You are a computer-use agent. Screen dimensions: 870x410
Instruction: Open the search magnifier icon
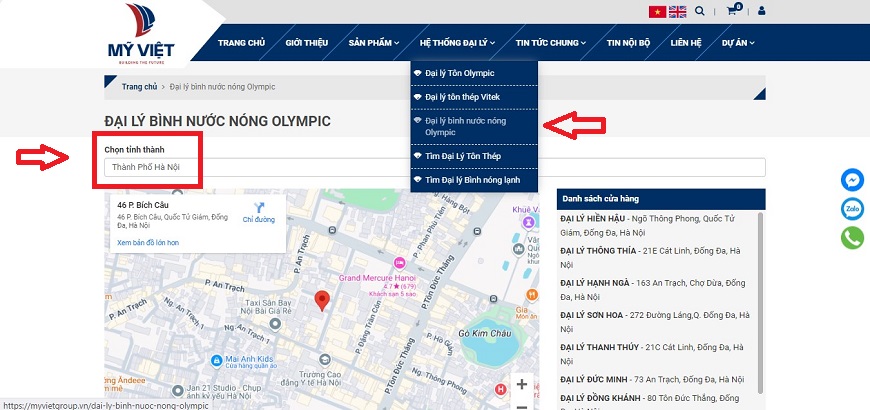coord(700,11)
